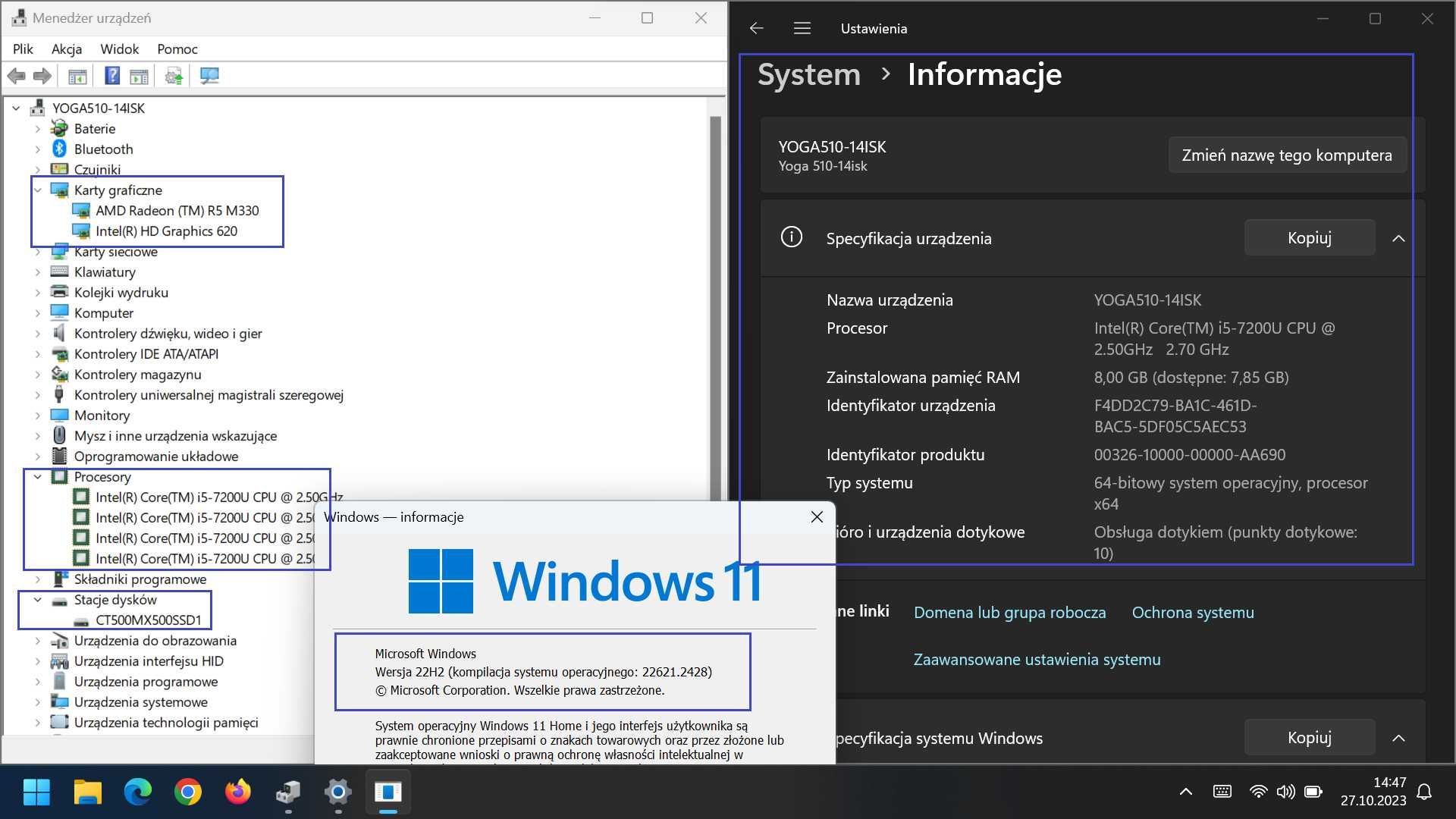Viewport: 1456px width, 819px height.
Task: Select Oprogramowanie układowe tree item
Action: tap(155, 456)
